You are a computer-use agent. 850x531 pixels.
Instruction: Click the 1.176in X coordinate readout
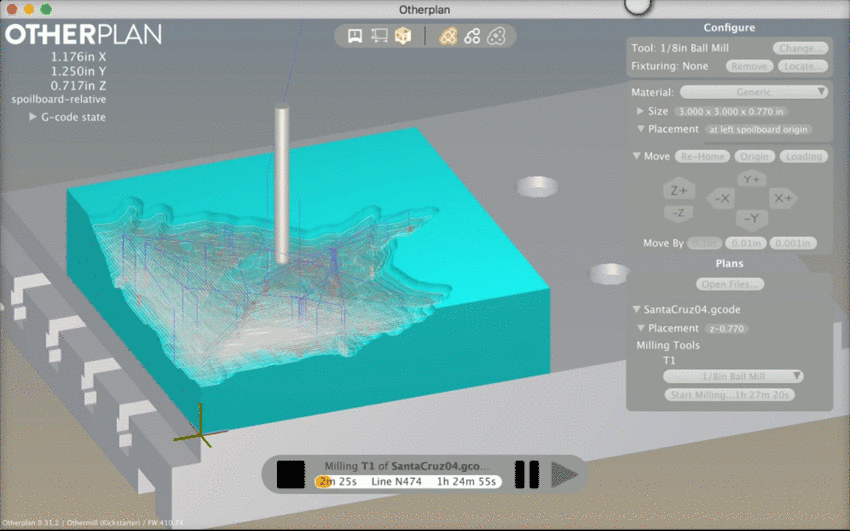[79, 56]
